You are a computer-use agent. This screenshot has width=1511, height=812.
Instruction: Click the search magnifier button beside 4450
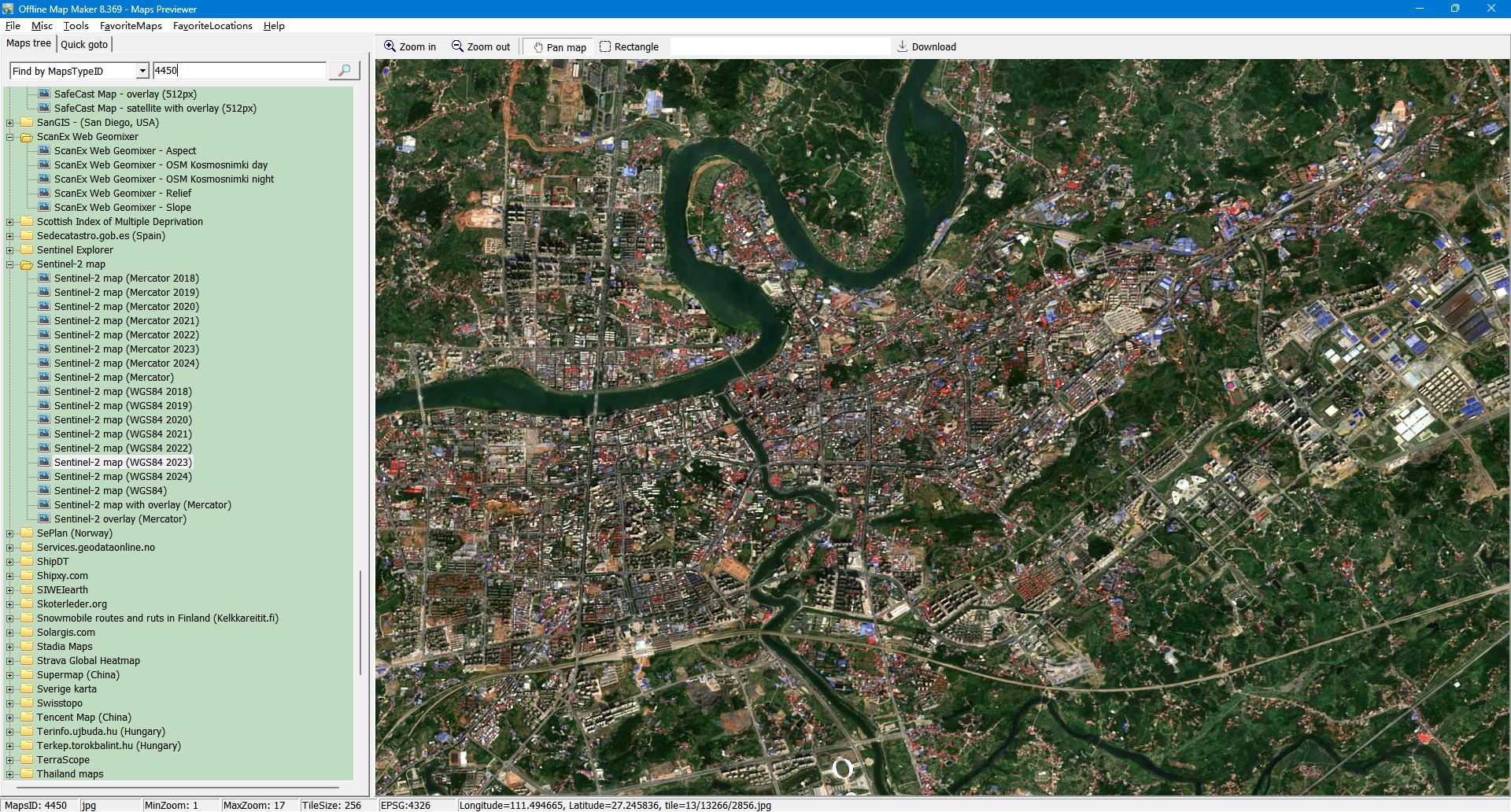[x=344, y=71]
